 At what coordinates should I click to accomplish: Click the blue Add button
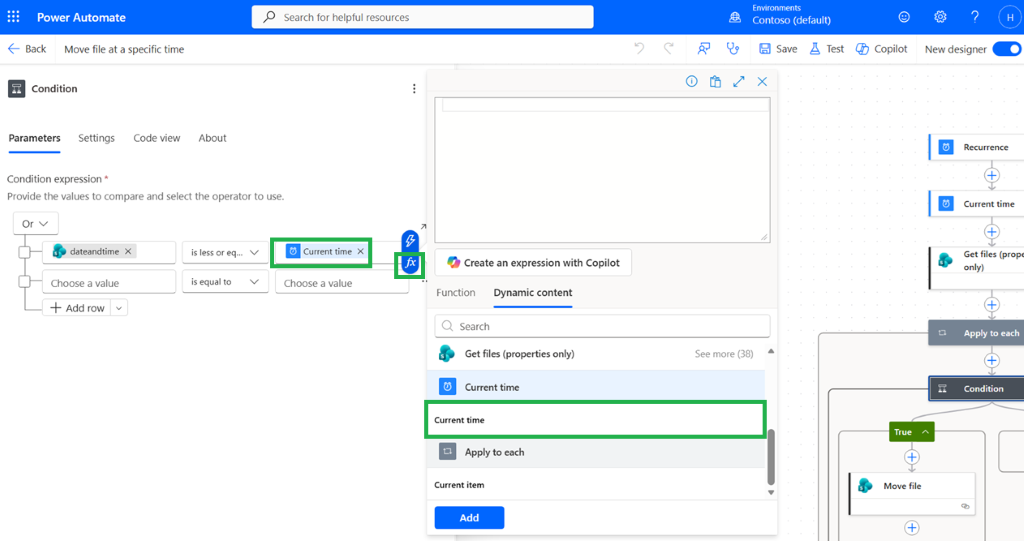469,517
